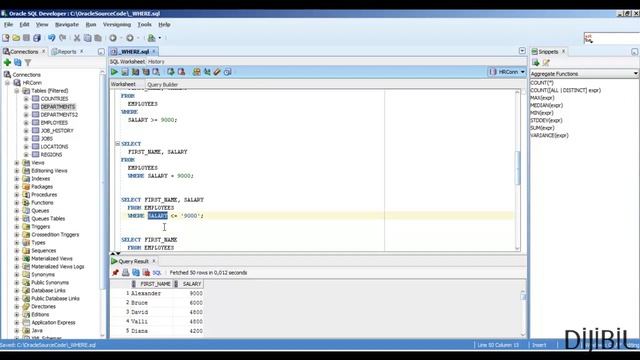This screenshot has height=360, width=640.
Task: Close the Snippets tab
Action: coord(564,51)
